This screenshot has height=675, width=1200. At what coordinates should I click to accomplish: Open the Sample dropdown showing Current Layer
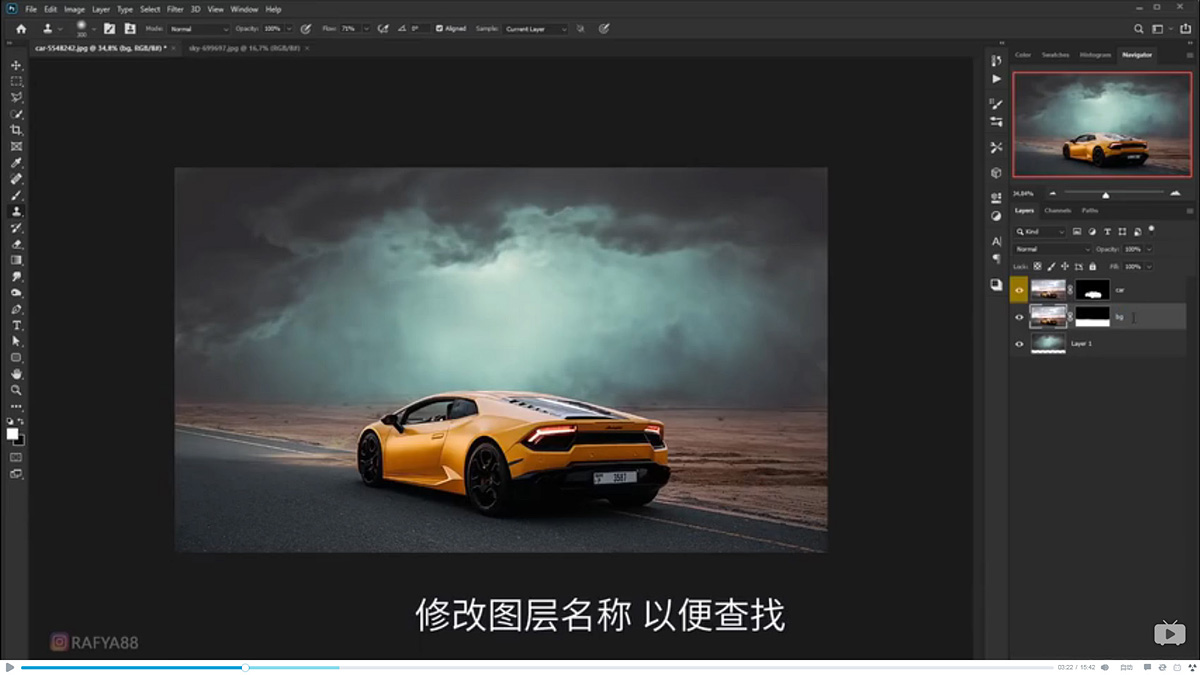coord(533,28)
